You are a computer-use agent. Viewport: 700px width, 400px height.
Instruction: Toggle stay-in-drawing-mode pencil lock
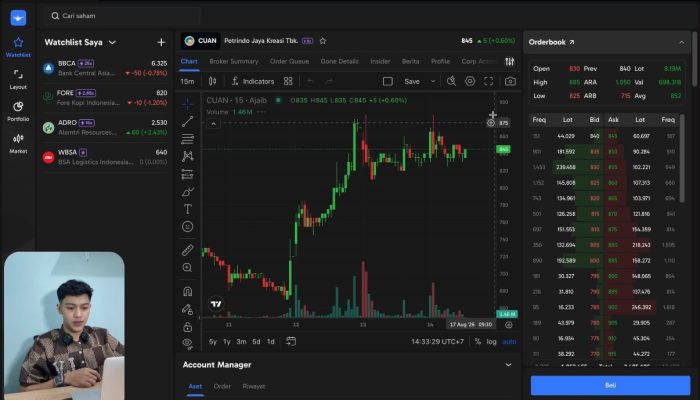point(188,309)
